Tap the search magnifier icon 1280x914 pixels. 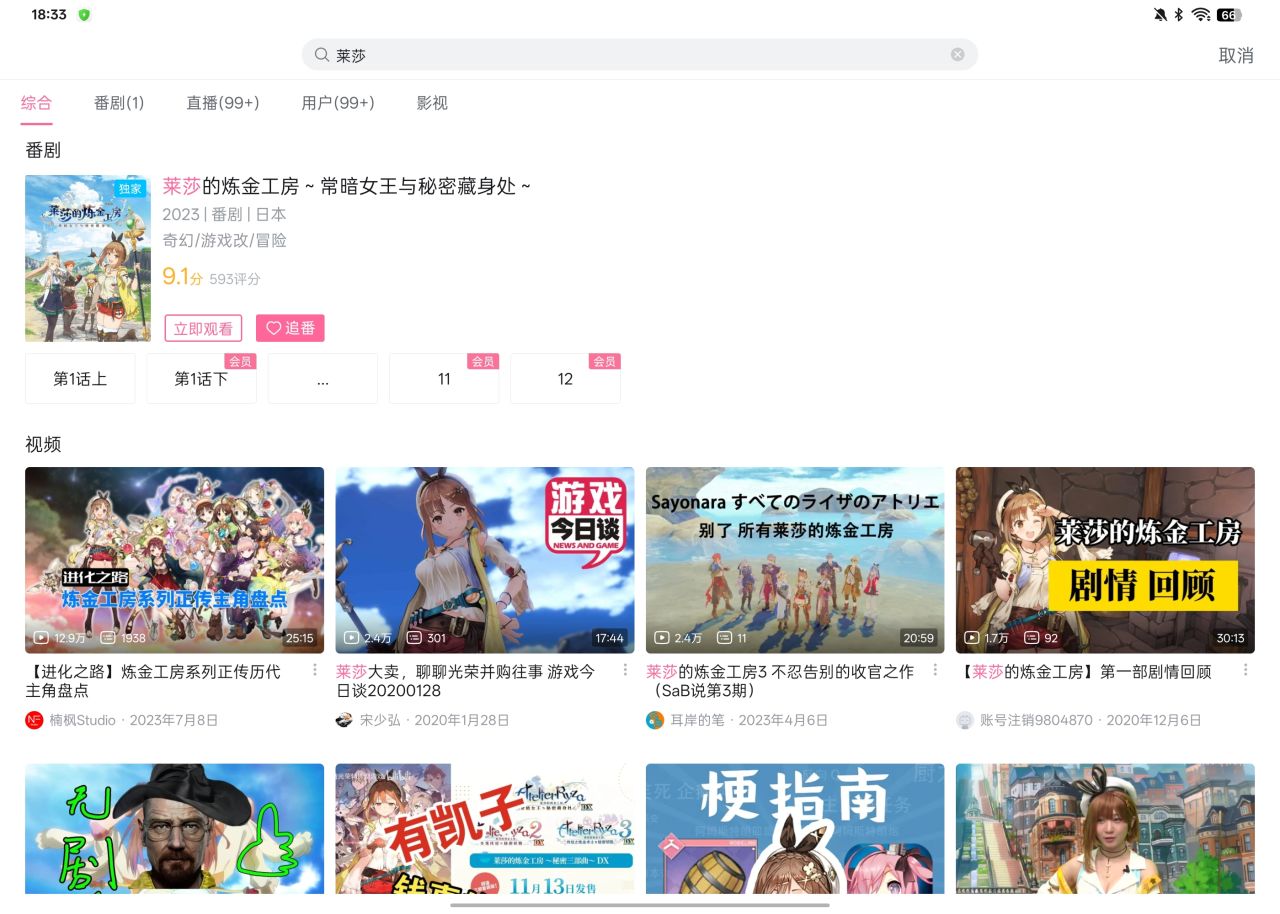(x=322, y=55)
